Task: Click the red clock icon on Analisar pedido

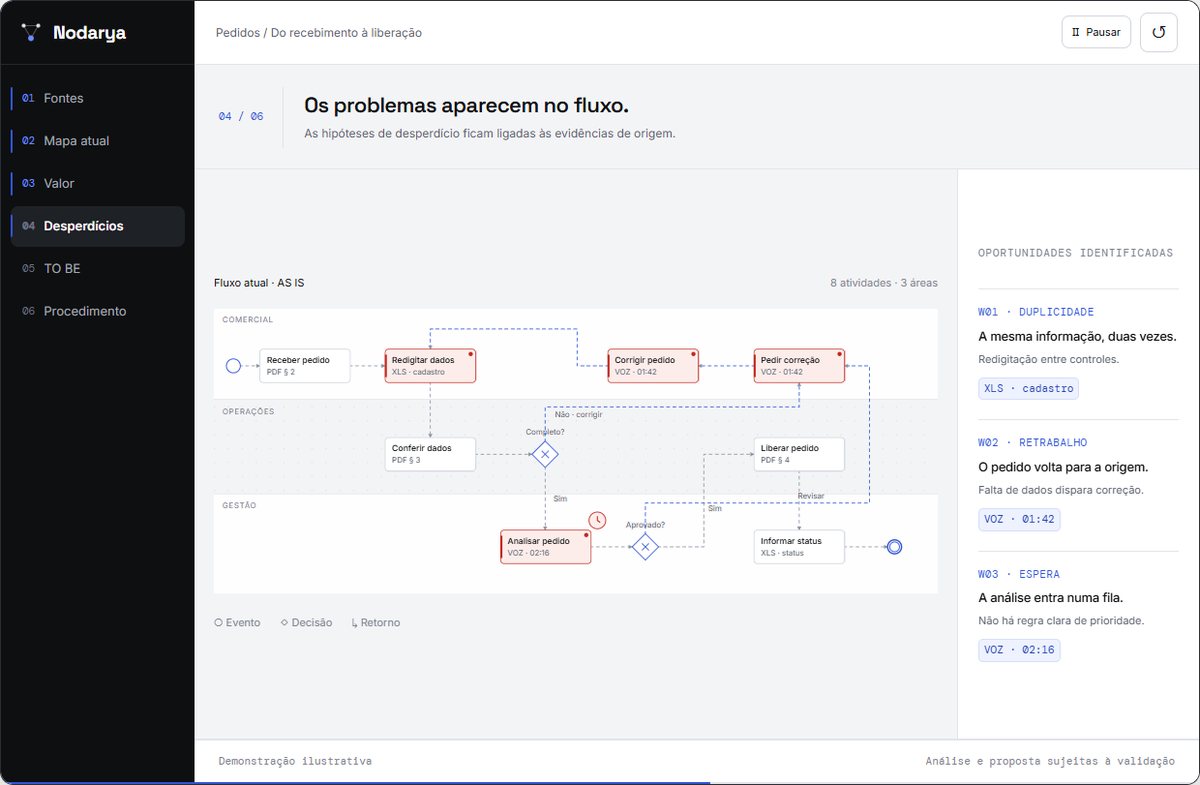Action: 597,520
